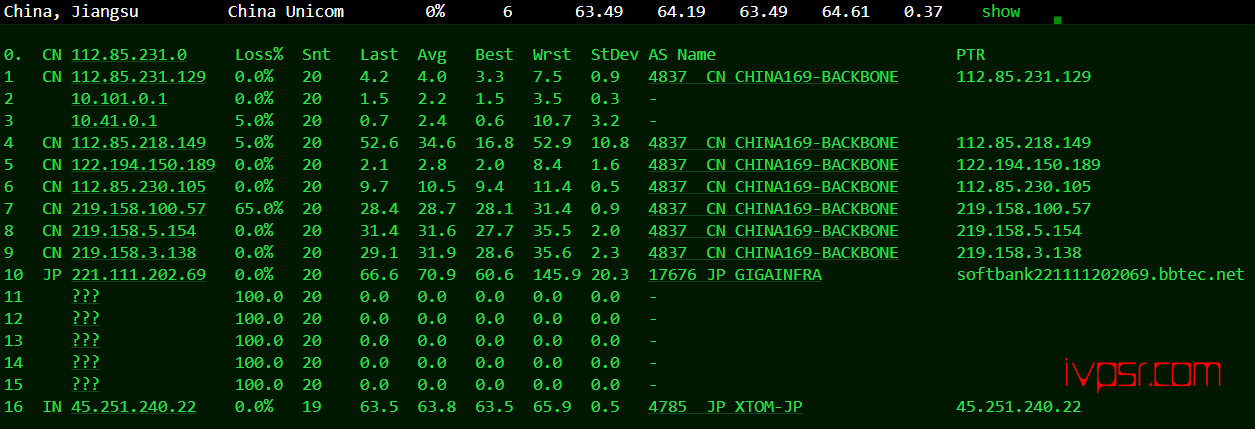Select the 'China, Jiangsu' location text
Viewport: 1255px width, 429px height.
71,12
